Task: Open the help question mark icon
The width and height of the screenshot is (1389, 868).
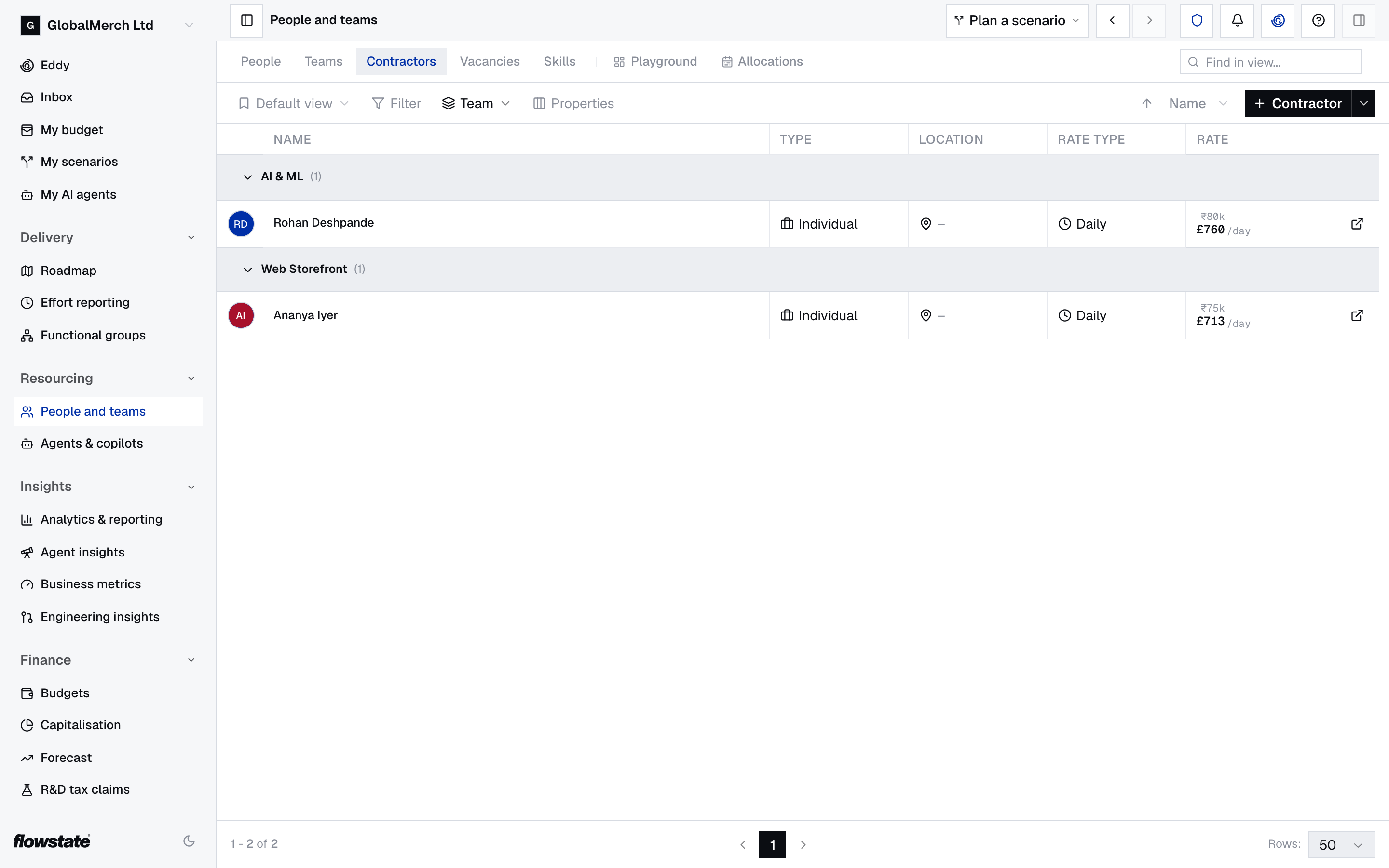Action: coord(1319,21)
